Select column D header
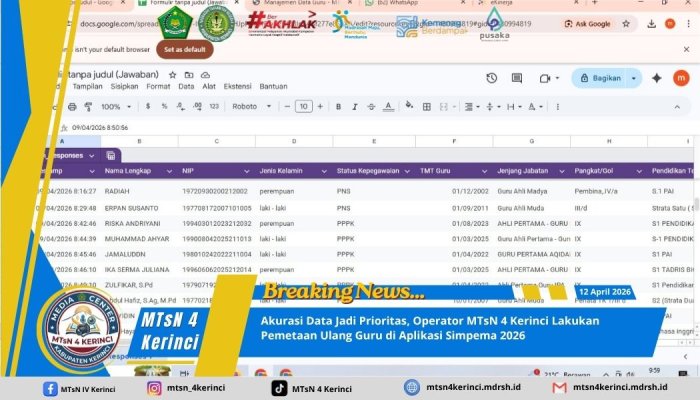The height and width of the screenshot is (400, 700). pos(294,141)
